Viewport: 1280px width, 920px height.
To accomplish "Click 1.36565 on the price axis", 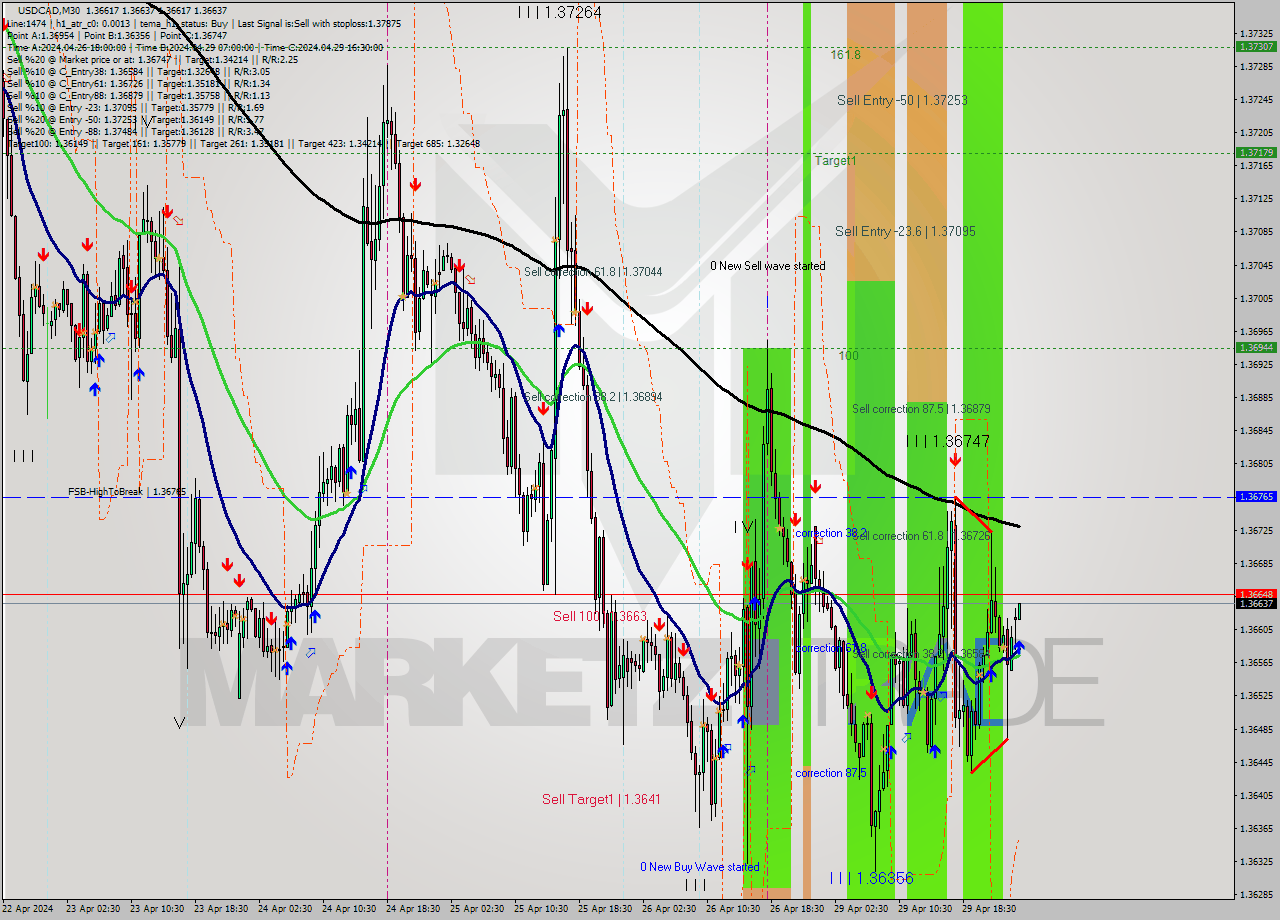I will point(1255,662).
